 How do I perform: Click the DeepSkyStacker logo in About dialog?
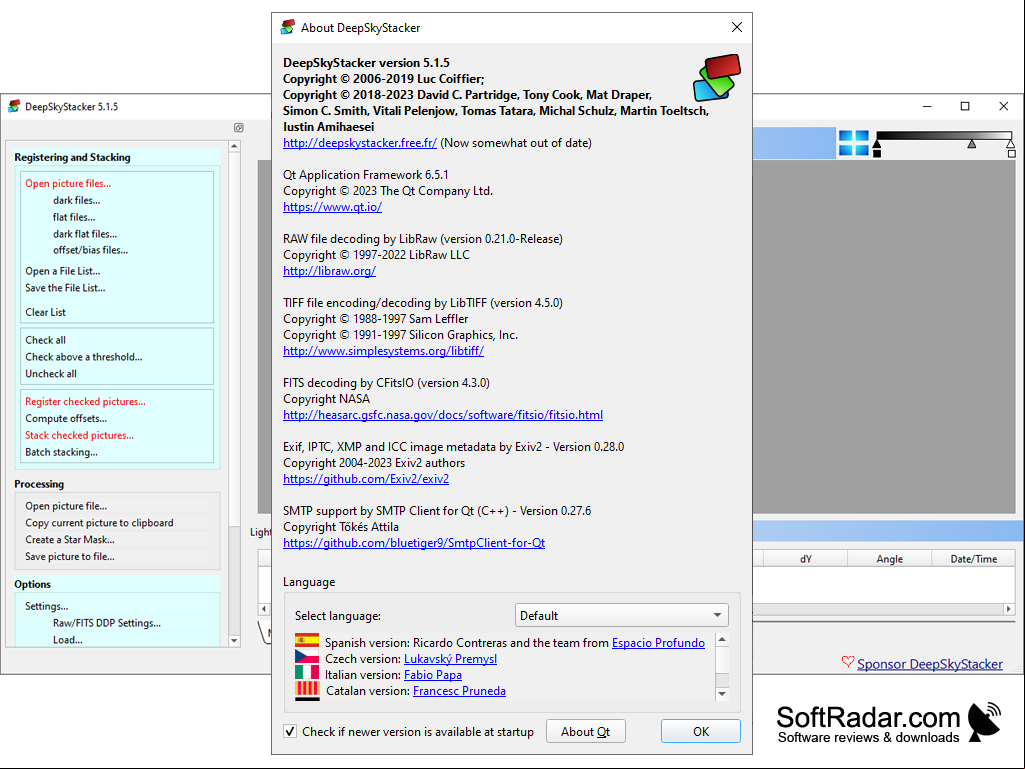[x=716, y=77]
